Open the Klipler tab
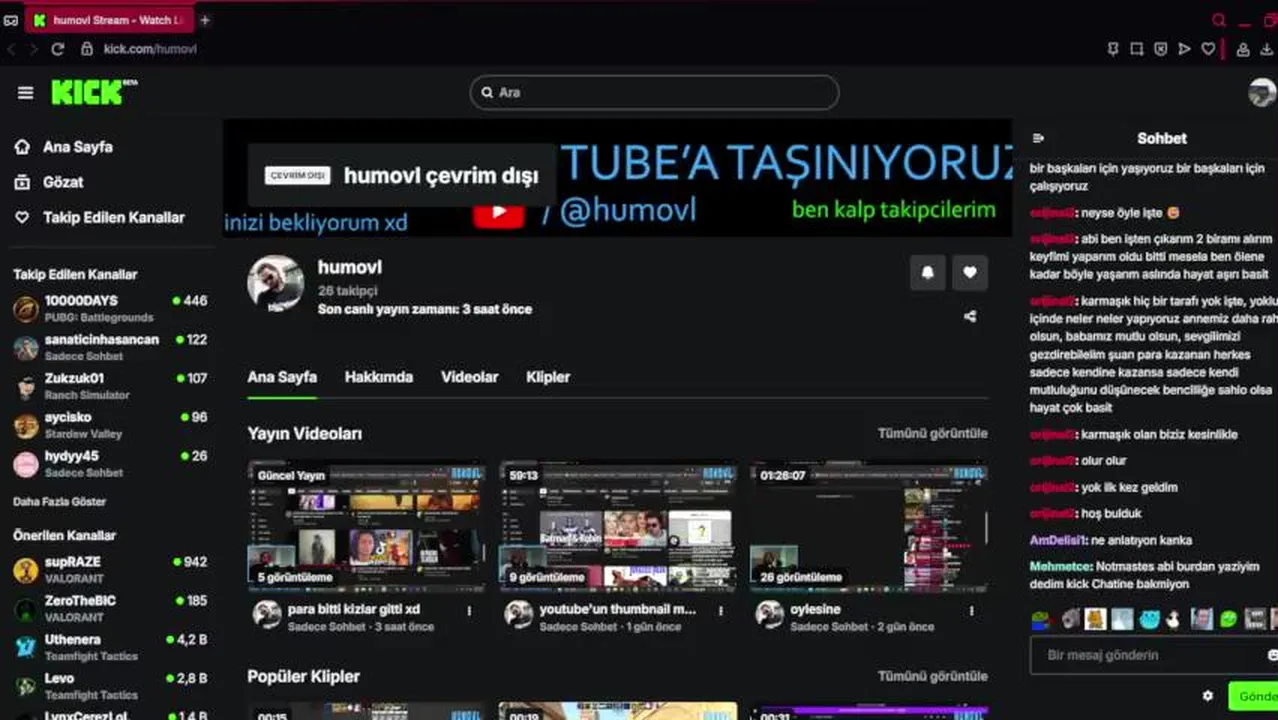The height and width of the screenshot is (720, 1278). pos(548,377)
